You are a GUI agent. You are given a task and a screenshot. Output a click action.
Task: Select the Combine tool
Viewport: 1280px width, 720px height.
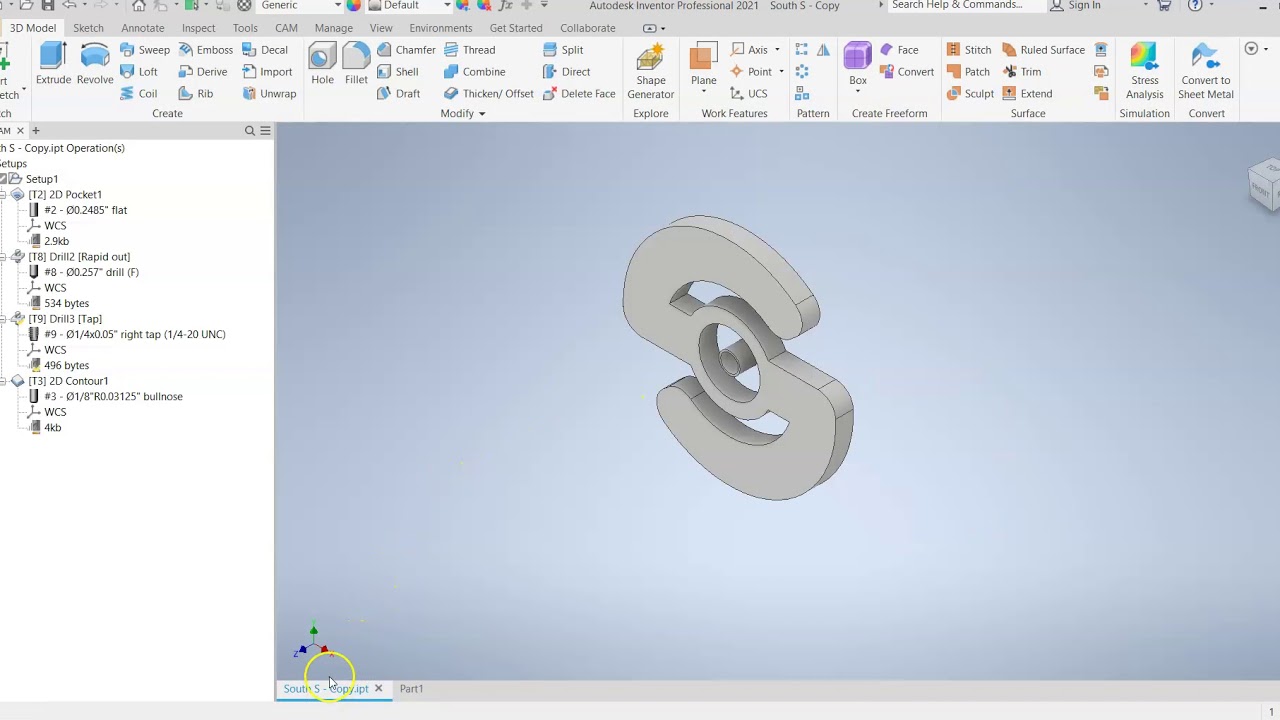(x=474, y=72)
